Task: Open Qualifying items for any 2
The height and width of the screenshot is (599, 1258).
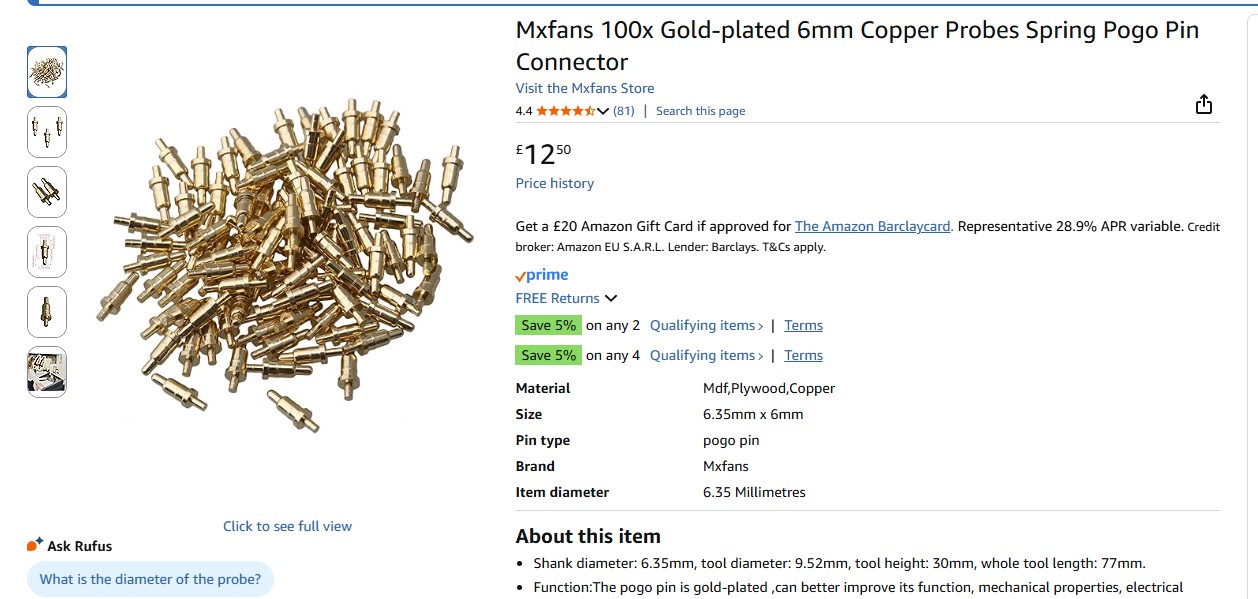Action: (x=706, y=325)
